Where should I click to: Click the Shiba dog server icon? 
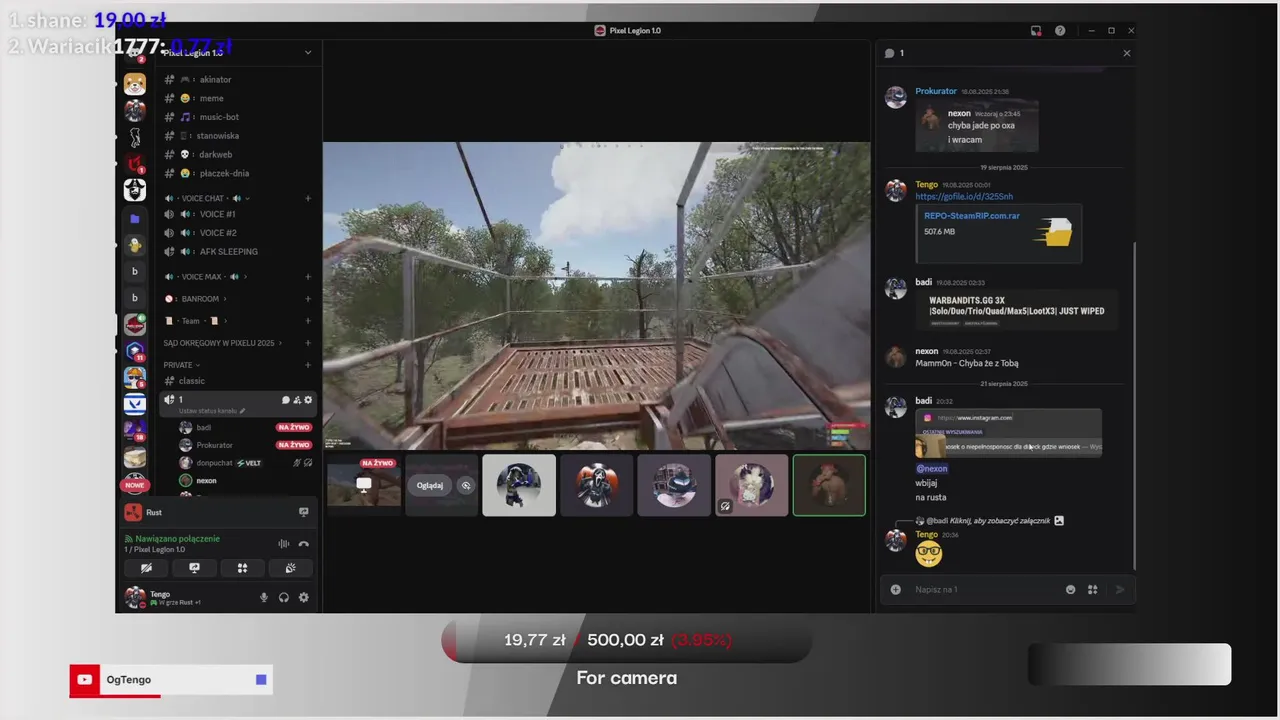pos(135,84)
